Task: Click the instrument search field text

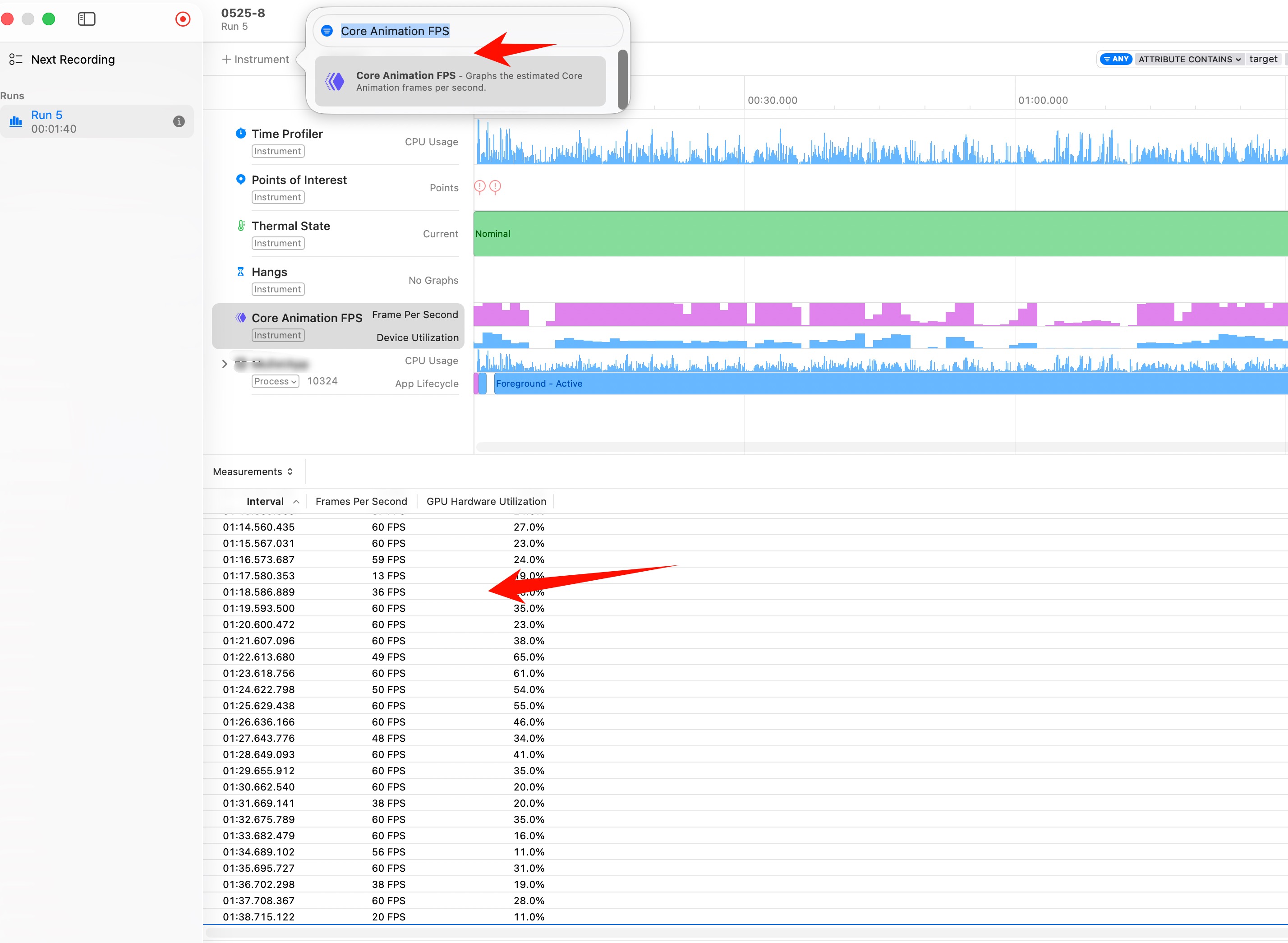Action: tap(395, 31)
